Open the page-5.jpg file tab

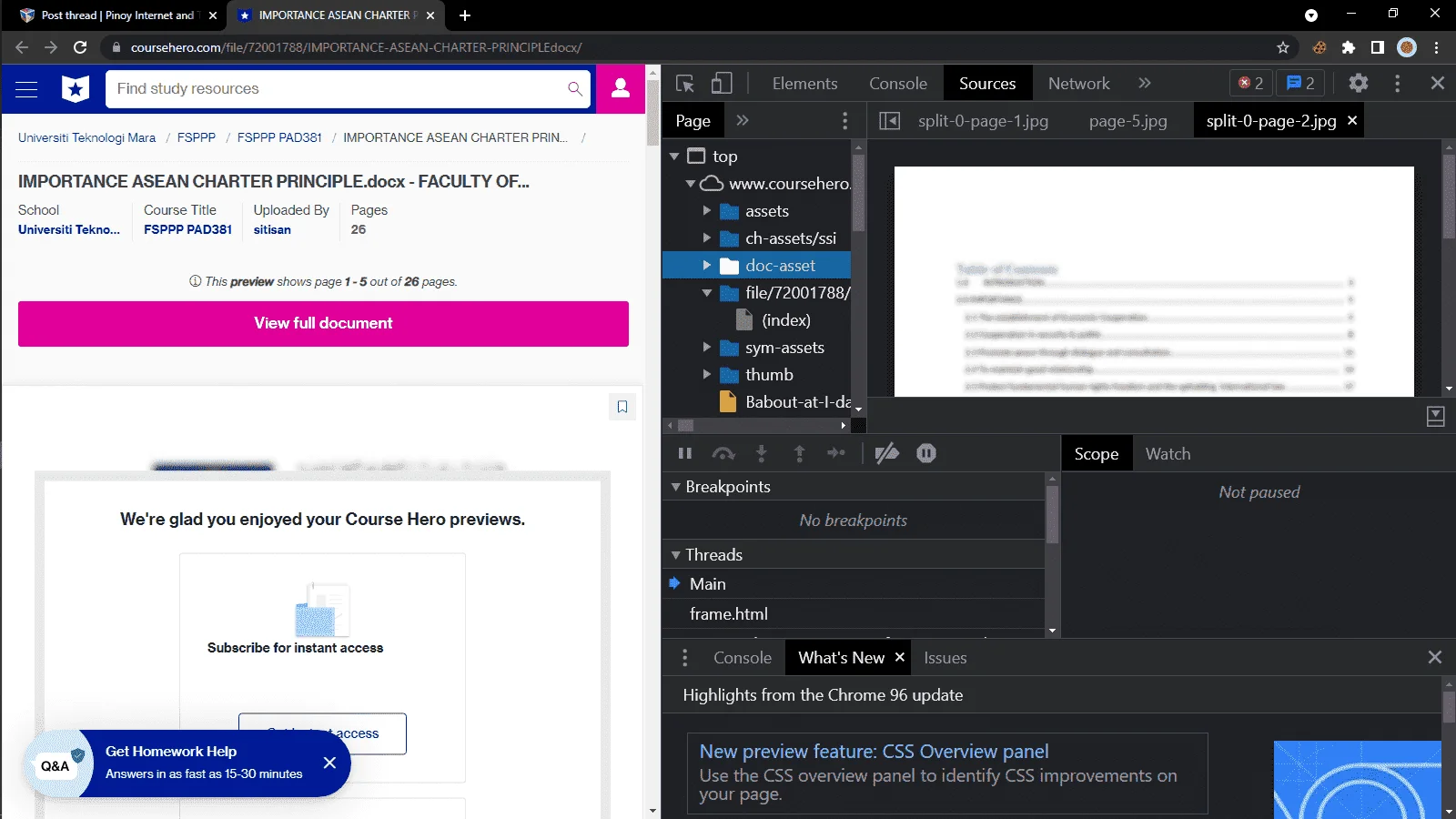[x=1127, y=121]
